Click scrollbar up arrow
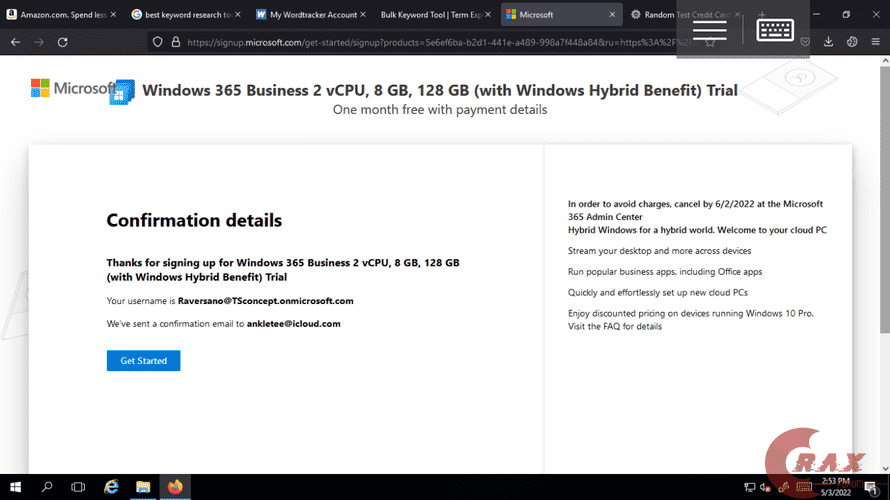The height and width of the screenshot is (500, 890). [885, 61]
